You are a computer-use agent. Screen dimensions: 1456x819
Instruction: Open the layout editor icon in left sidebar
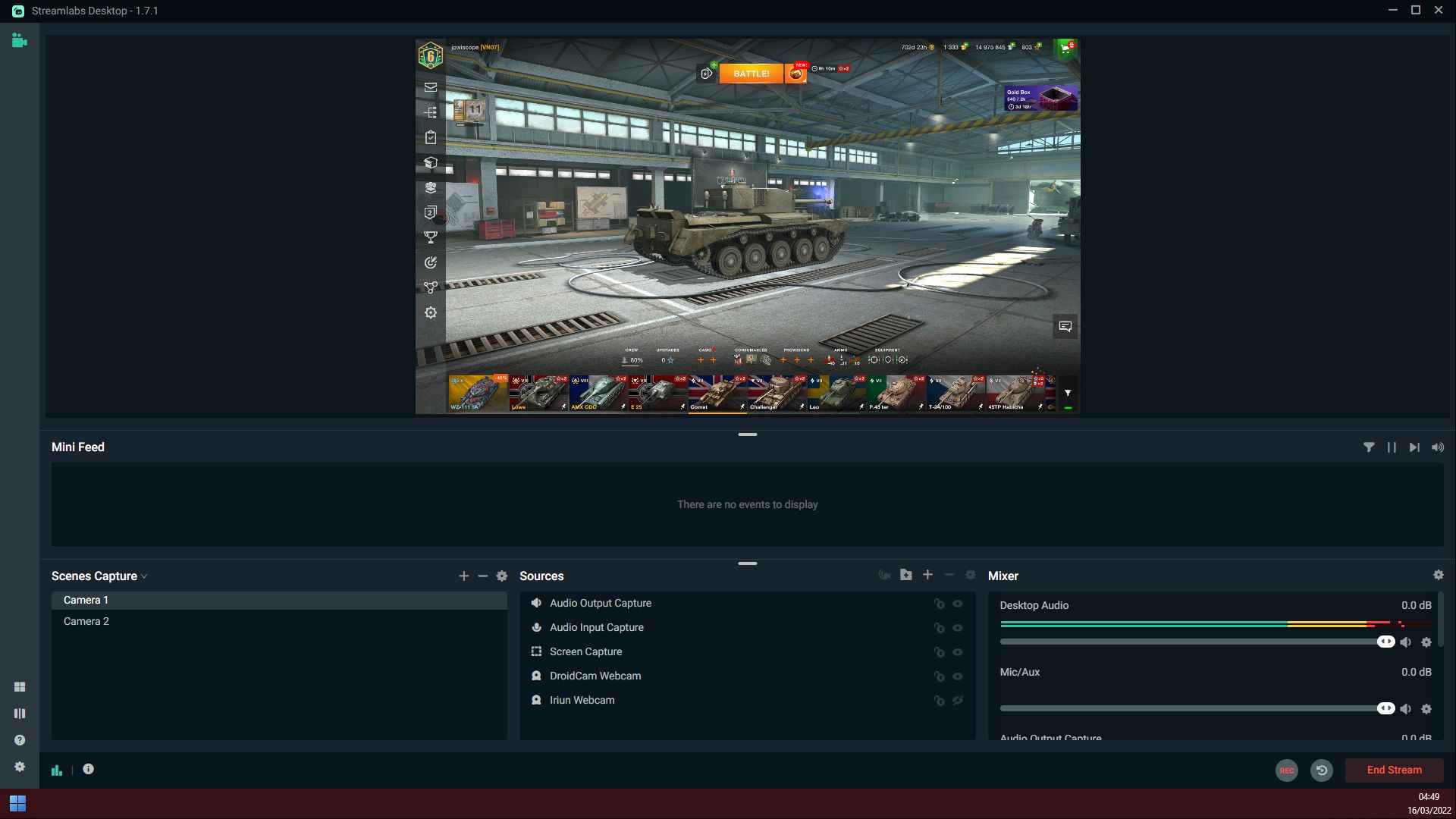(20, 687)
